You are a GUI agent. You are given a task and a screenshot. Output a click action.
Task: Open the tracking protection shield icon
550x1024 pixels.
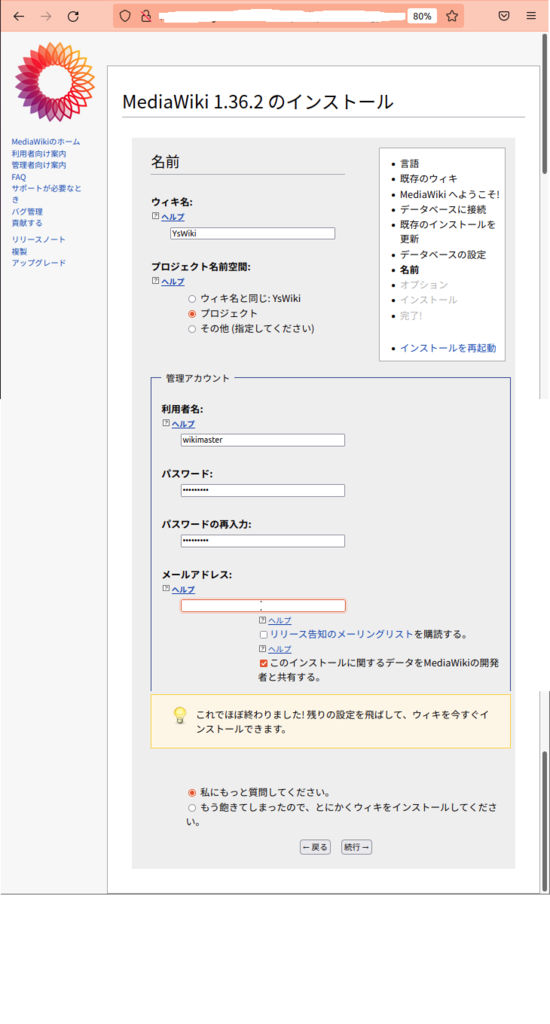click(125, 16)
